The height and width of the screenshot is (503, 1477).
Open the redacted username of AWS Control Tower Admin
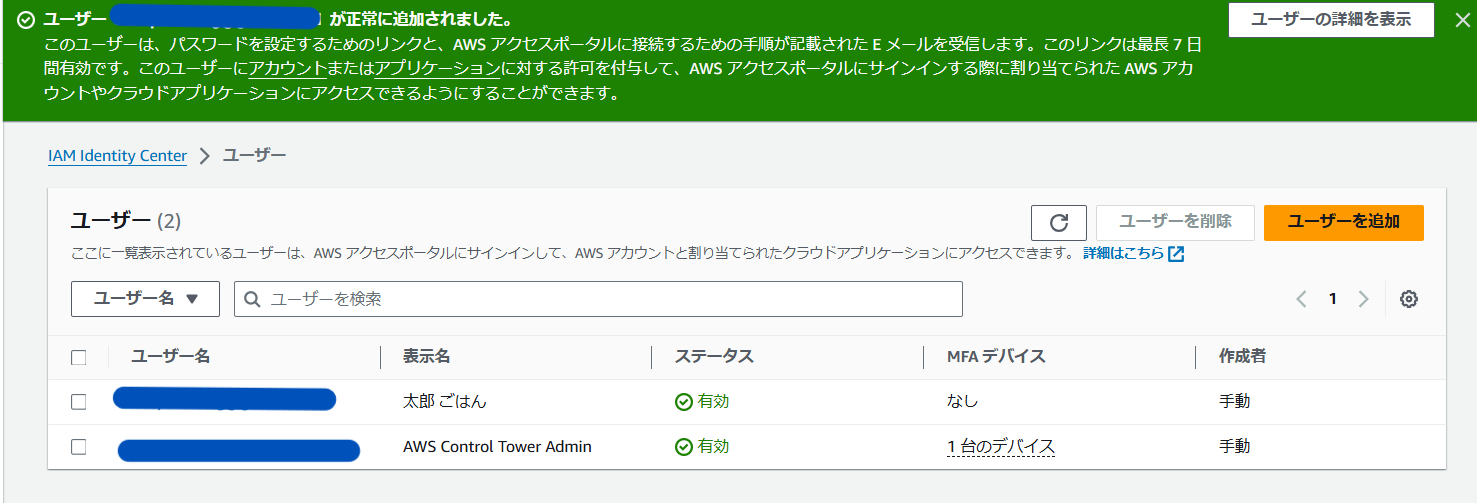[x=239, y=450]
